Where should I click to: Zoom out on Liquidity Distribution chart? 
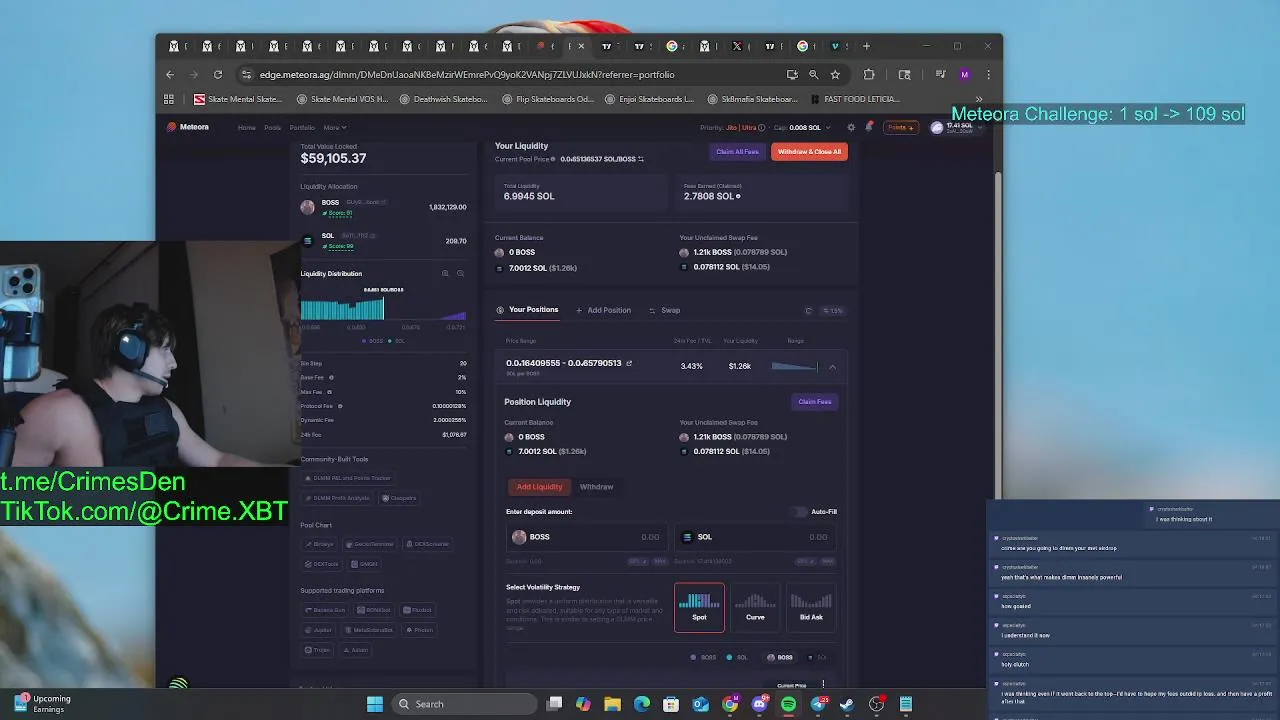click(460, 273)
